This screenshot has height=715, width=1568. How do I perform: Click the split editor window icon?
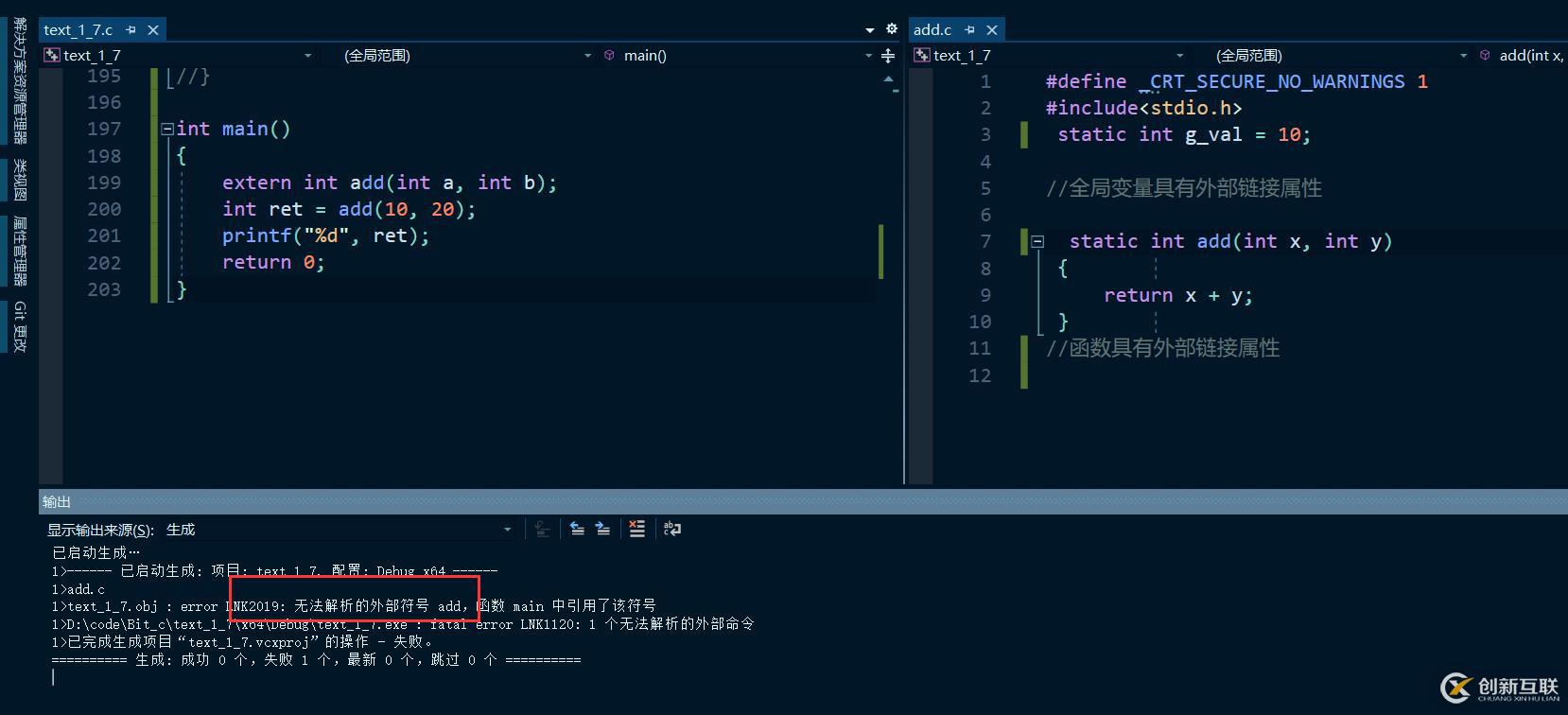coord(888,56)
